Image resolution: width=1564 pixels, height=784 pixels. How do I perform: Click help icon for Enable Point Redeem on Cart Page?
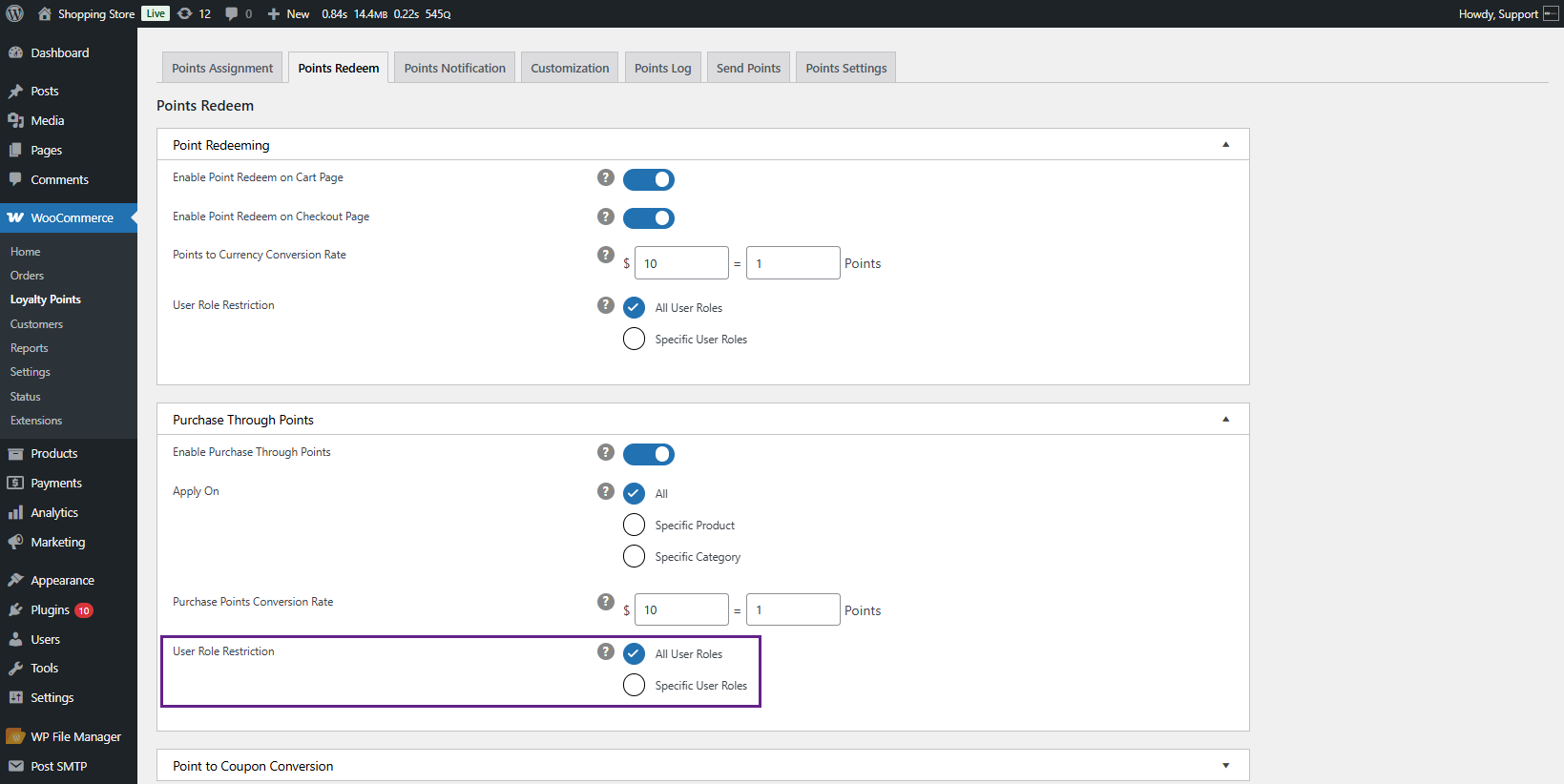pyautogui.click(x=605, y=177)
